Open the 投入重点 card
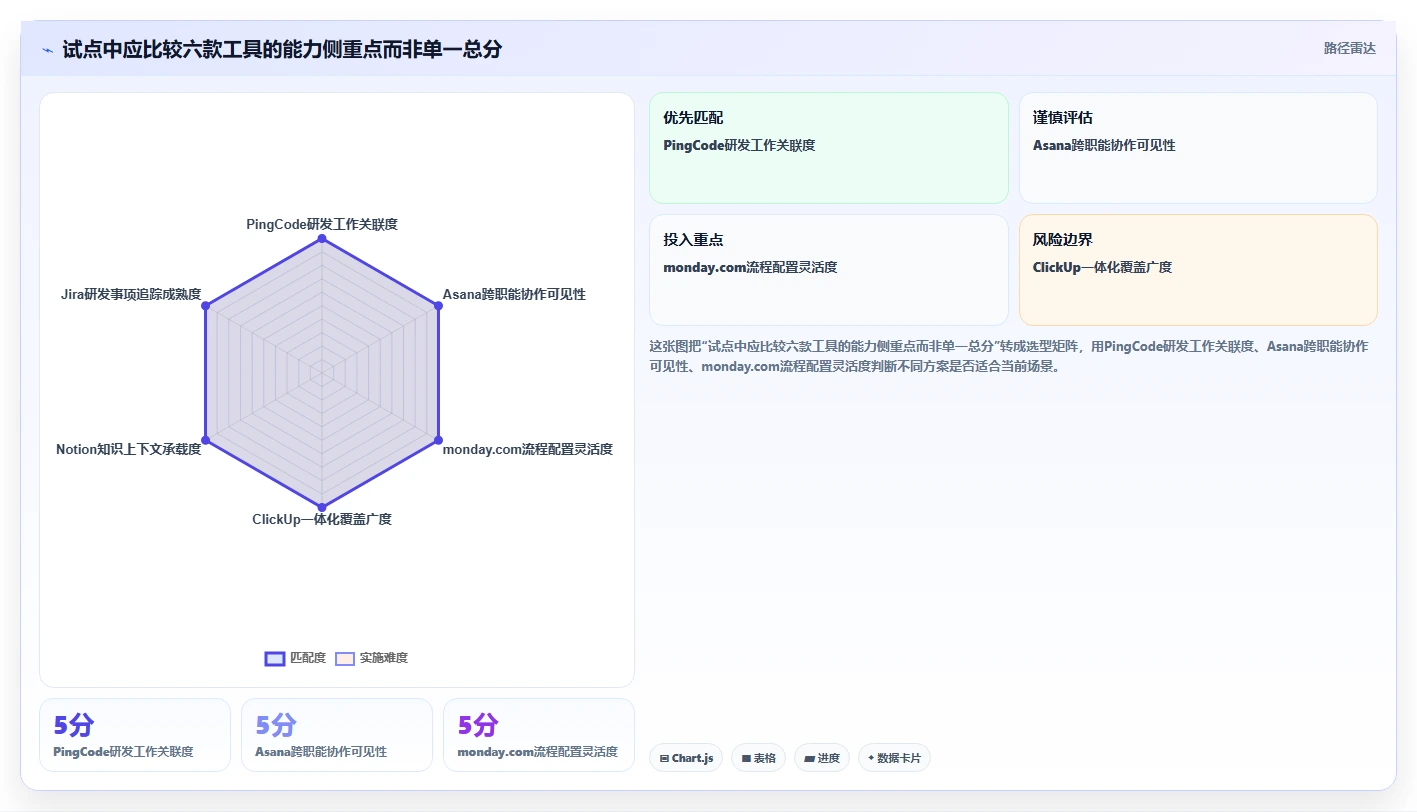 click(x=829, y=270)
